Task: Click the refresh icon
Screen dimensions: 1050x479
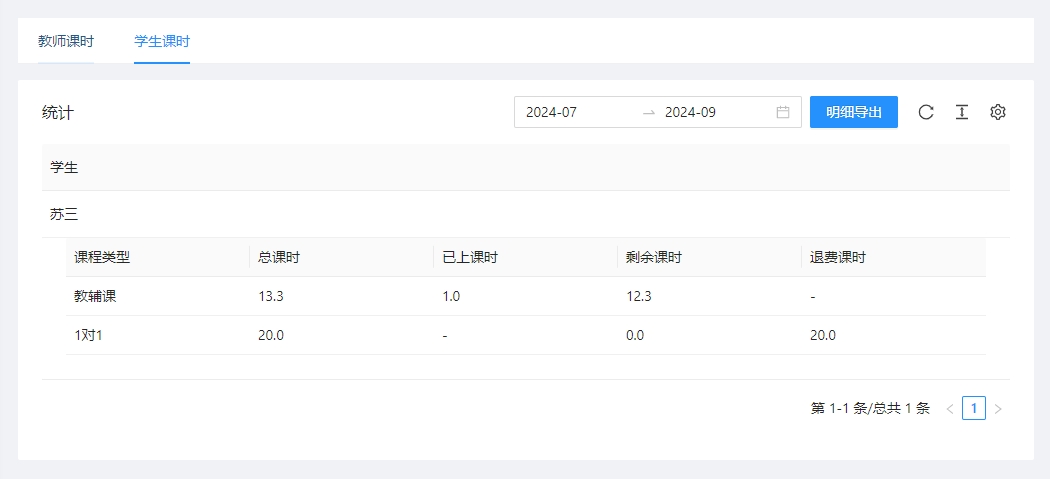Action: [x=926, y=112]
